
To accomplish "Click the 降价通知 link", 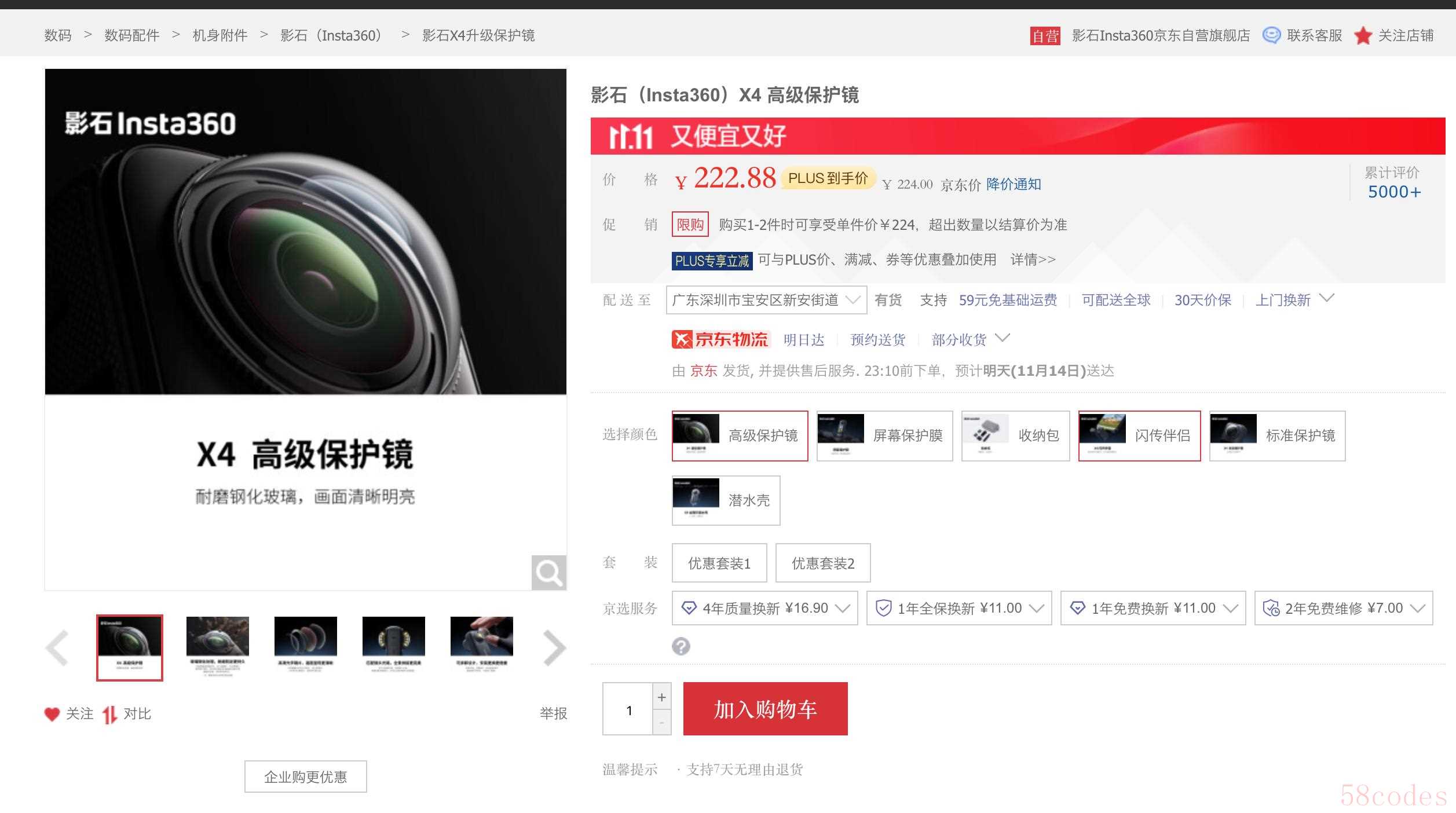I will click(x=1013, y=184).
